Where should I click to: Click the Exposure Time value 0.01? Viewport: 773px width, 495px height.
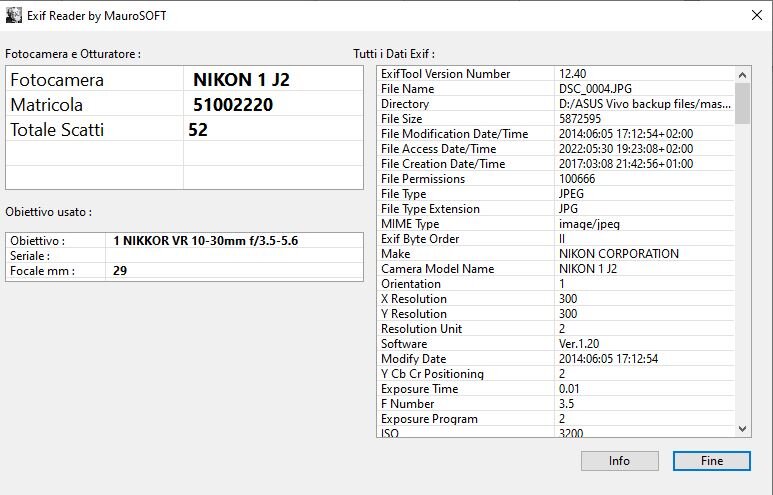569,389
